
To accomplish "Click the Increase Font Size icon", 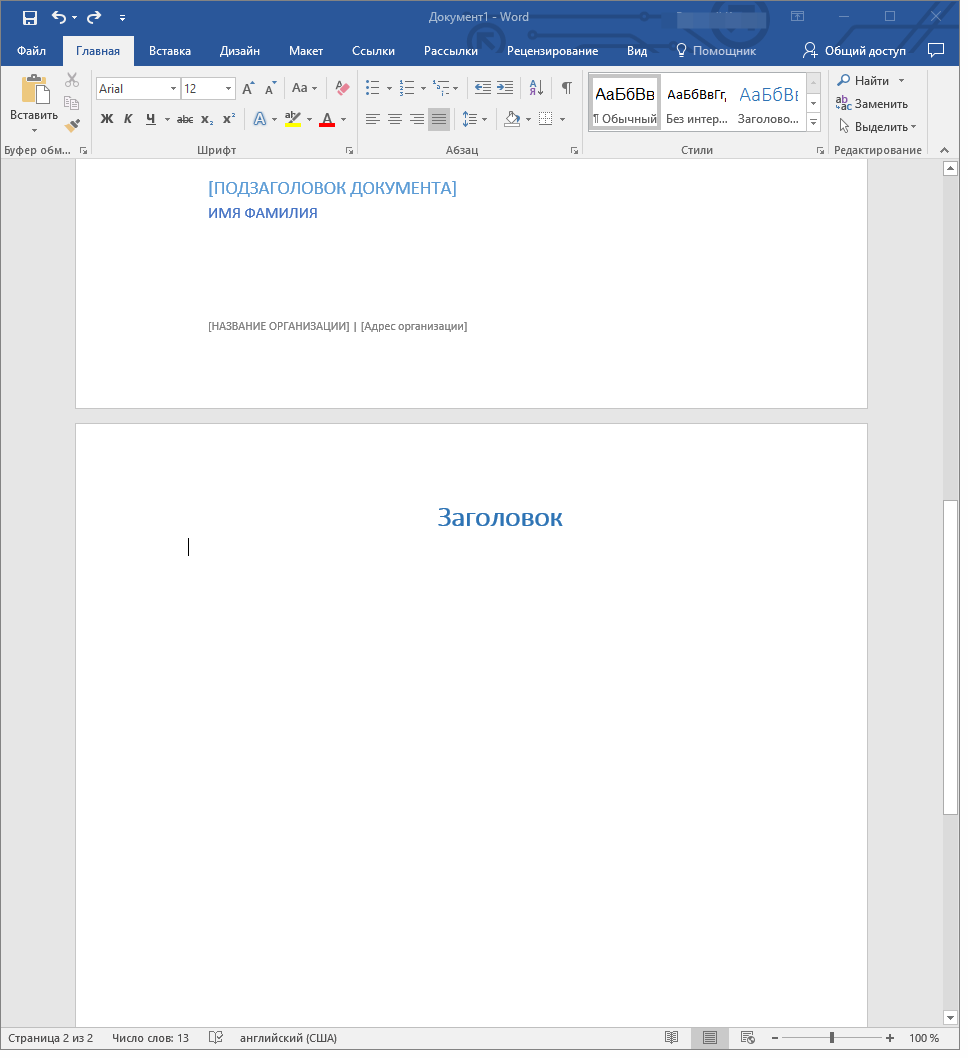I will point(248,88).
